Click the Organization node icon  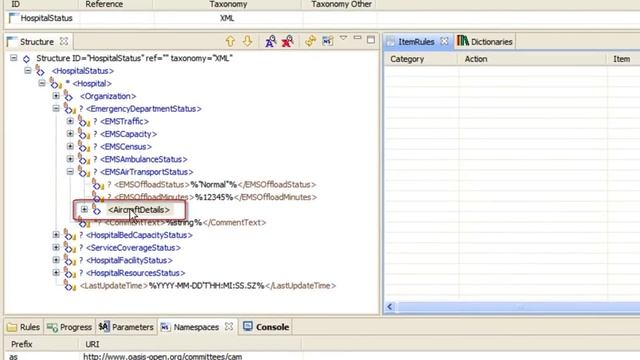click(x=68, y=96)
